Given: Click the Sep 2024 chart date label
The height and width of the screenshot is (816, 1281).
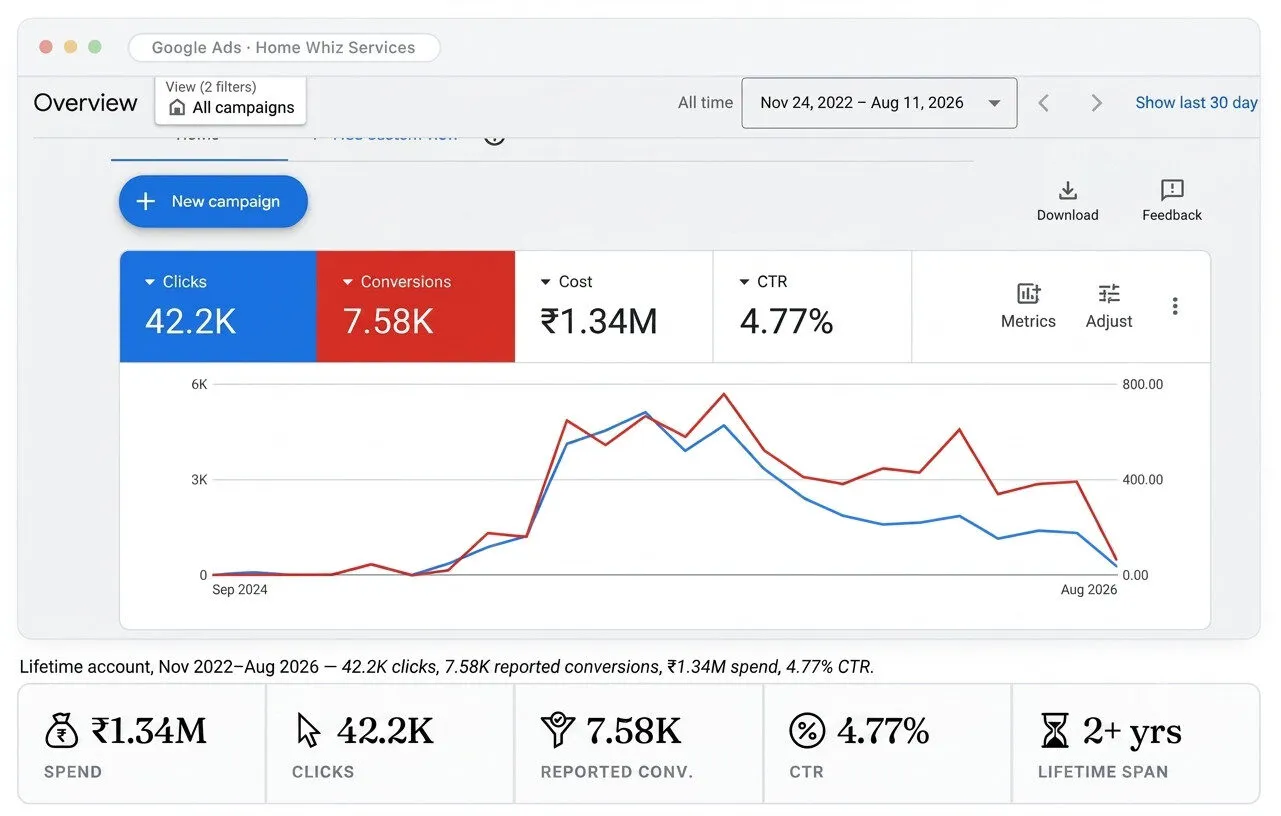Looking at the screenshot, I should click(240, 590).
